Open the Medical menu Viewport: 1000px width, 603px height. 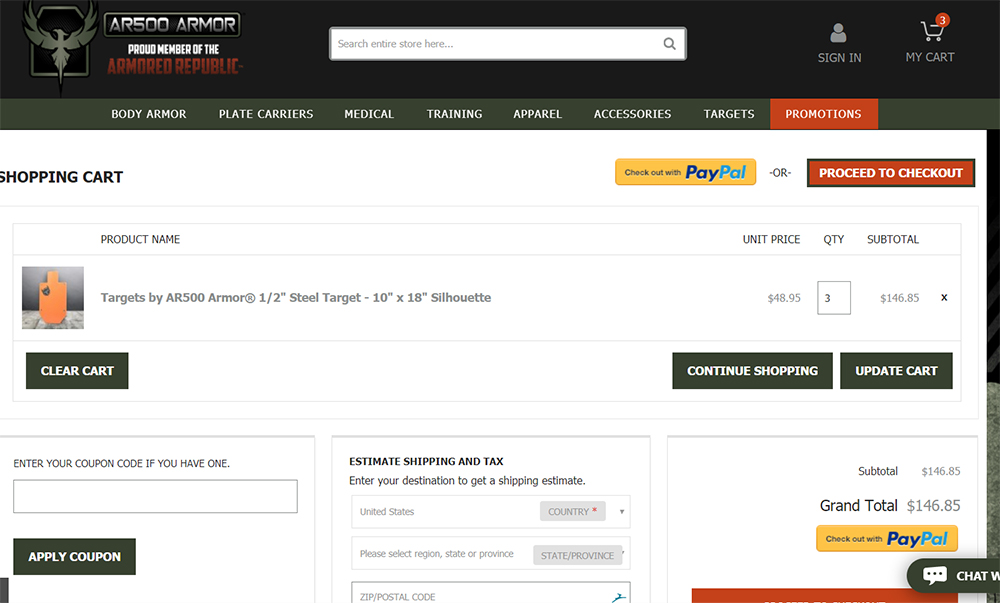[369, 114]
